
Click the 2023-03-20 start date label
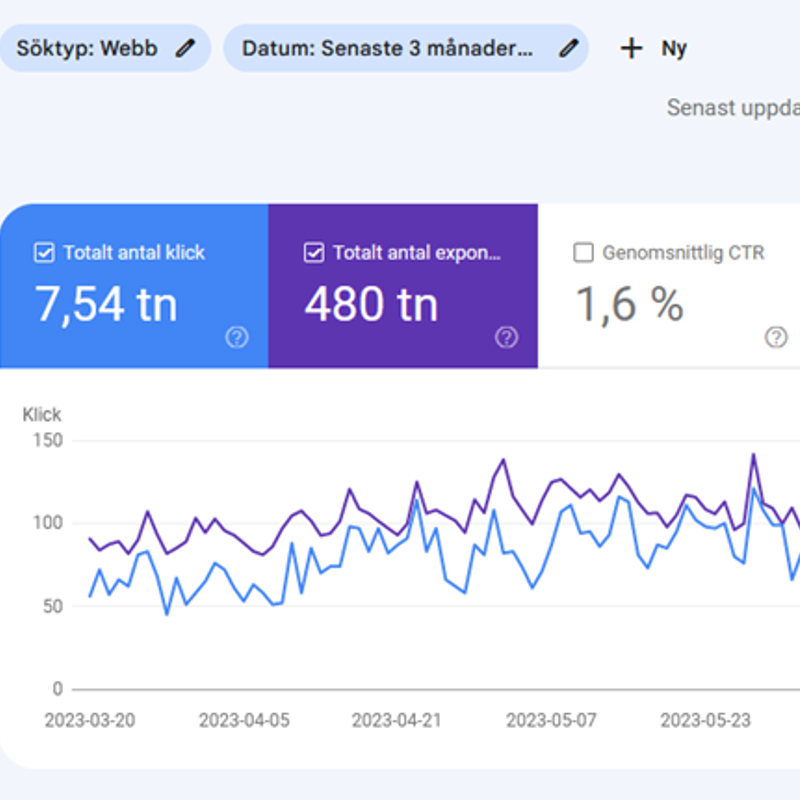tap(90, 720)
